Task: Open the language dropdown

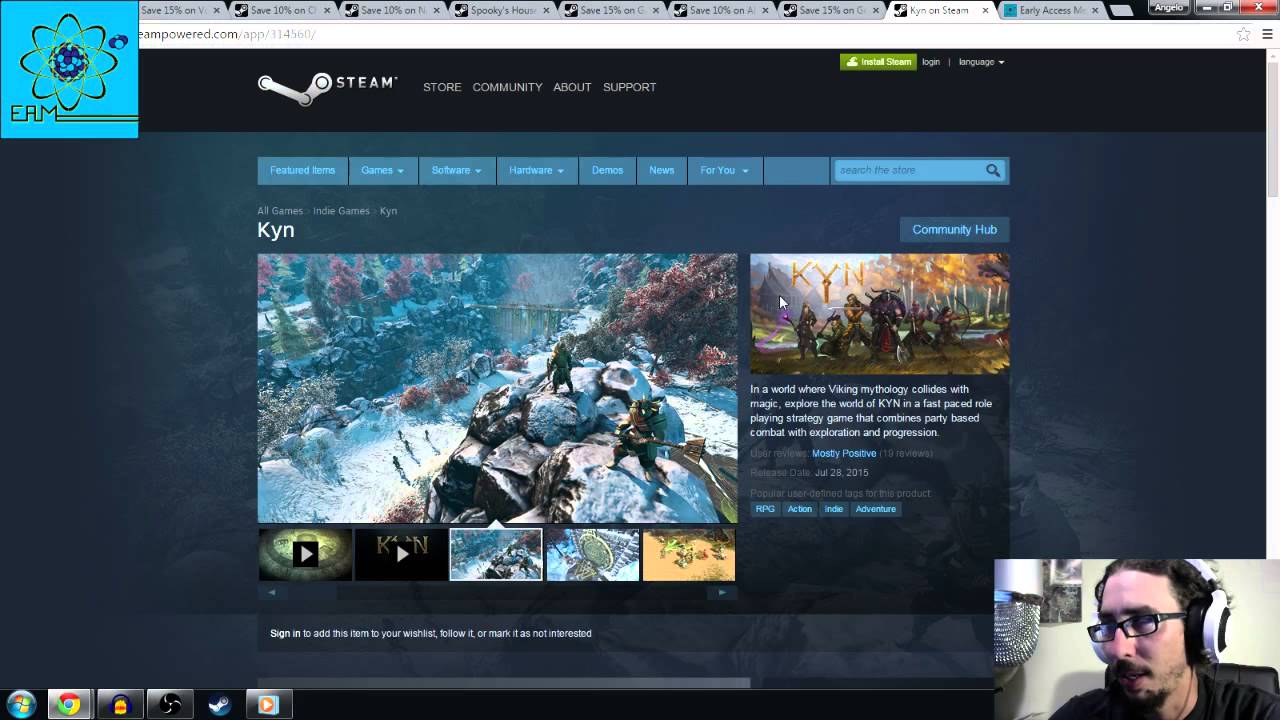Action: coord(981,62)
